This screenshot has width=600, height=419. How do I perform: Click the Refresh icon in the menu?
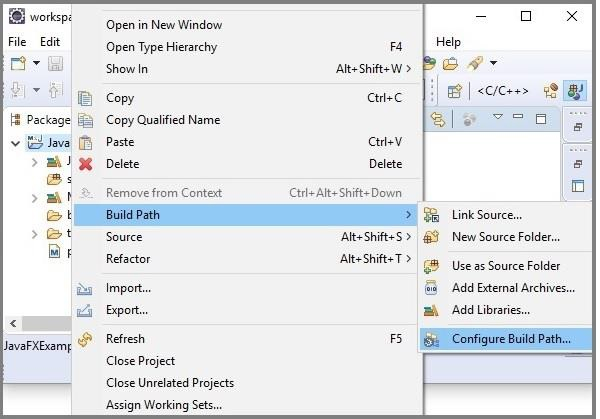(x=86, y=339)
